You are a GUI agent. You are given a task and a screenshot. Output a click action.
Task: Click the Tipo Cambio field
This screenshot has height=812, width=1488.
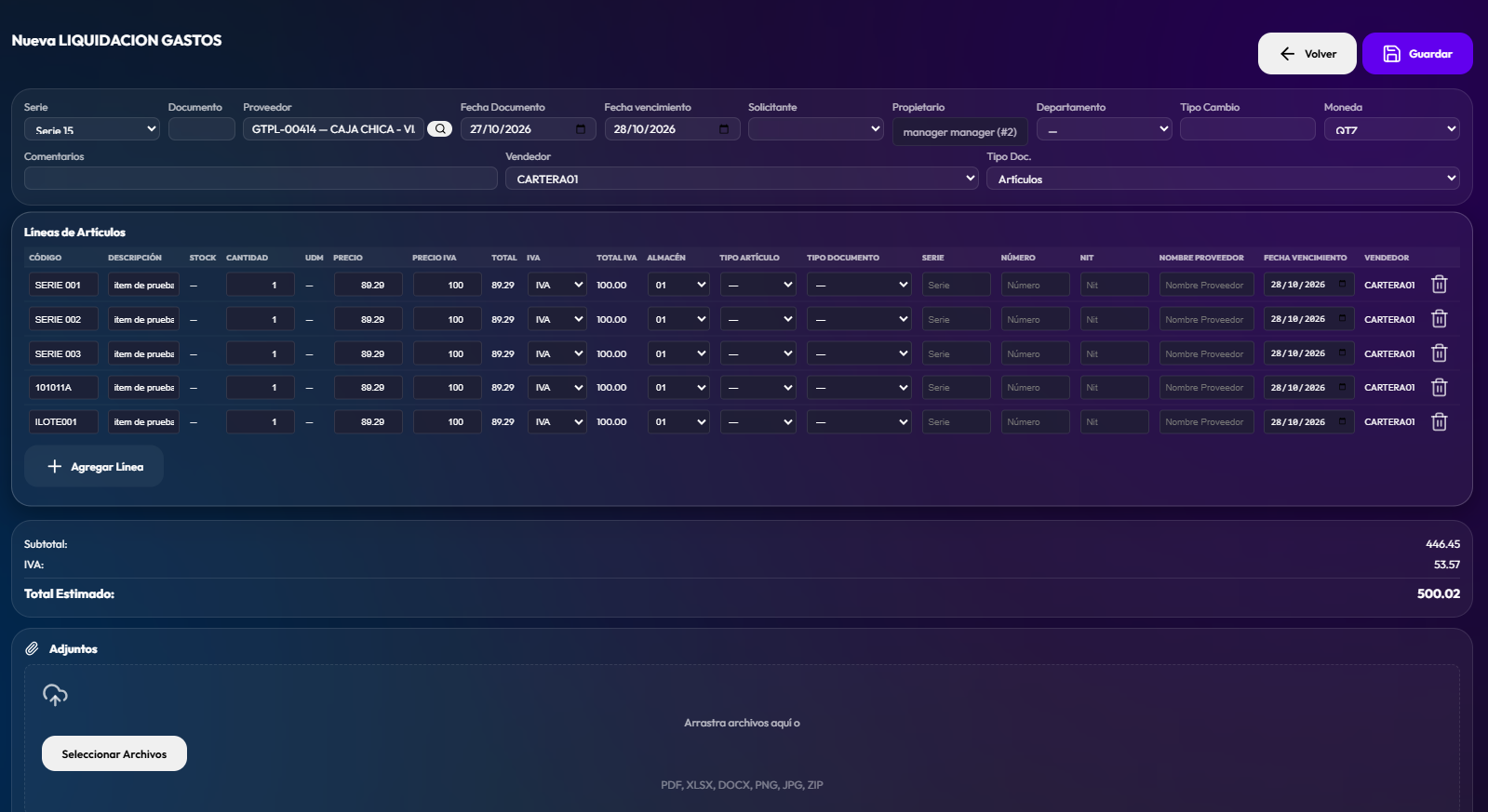[1247, 129]
